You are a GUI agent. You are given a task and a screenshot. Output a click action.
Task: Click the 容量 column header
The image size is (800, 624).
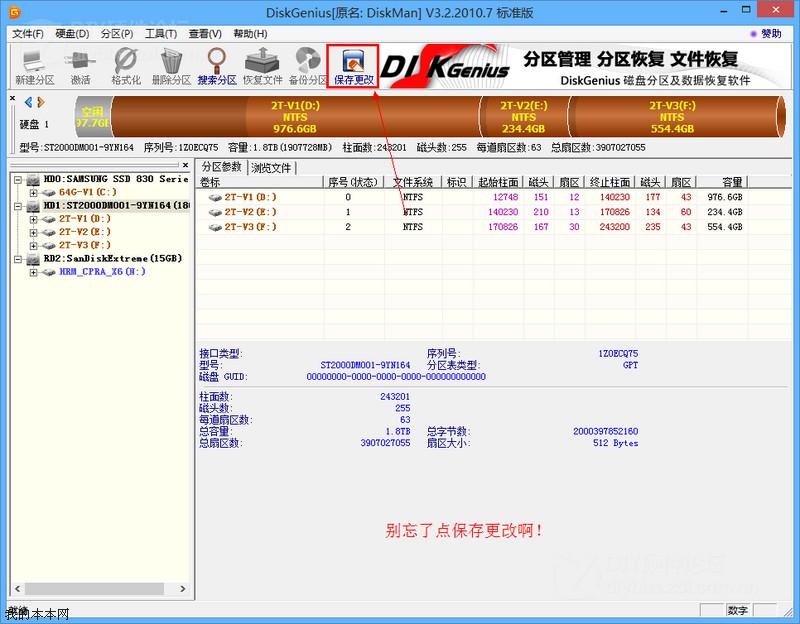pos(722,182)
